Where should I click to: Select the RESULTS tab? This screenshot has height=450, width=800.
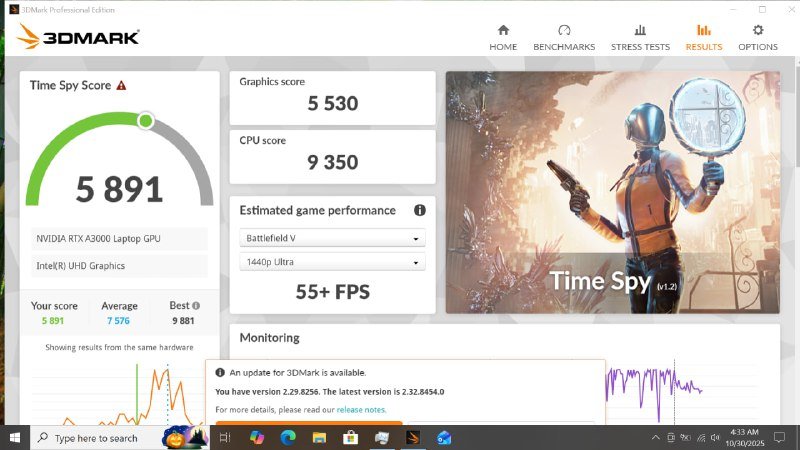(704, 38)
